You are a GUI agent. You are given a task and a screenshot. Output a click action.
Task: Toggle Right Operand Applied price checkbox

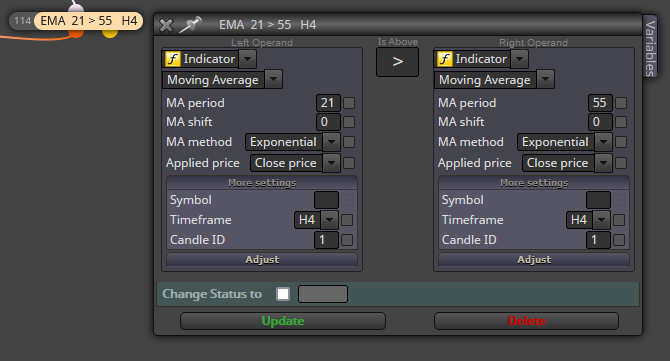pos(621,163)
